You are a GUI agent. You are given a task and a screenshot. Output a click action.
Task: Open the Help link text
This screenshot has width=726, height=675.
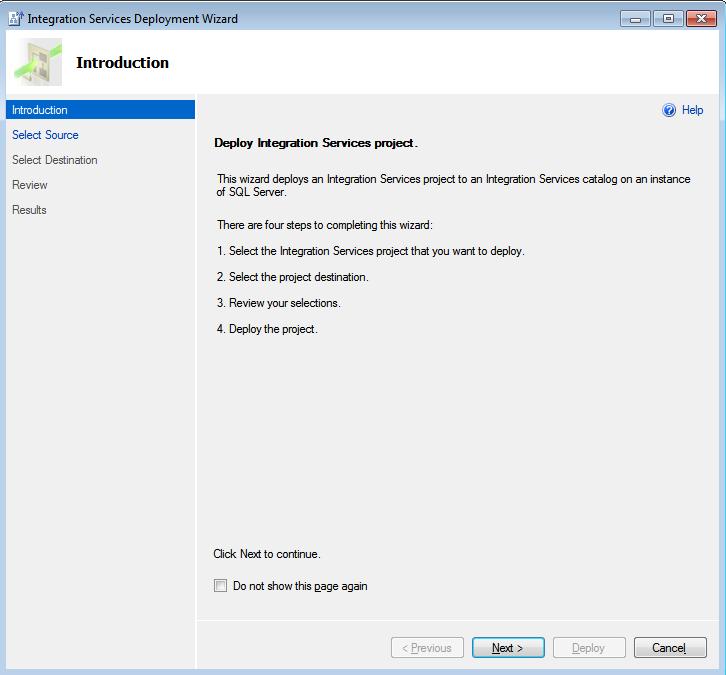pyautogui.click(x=692, y=110)
